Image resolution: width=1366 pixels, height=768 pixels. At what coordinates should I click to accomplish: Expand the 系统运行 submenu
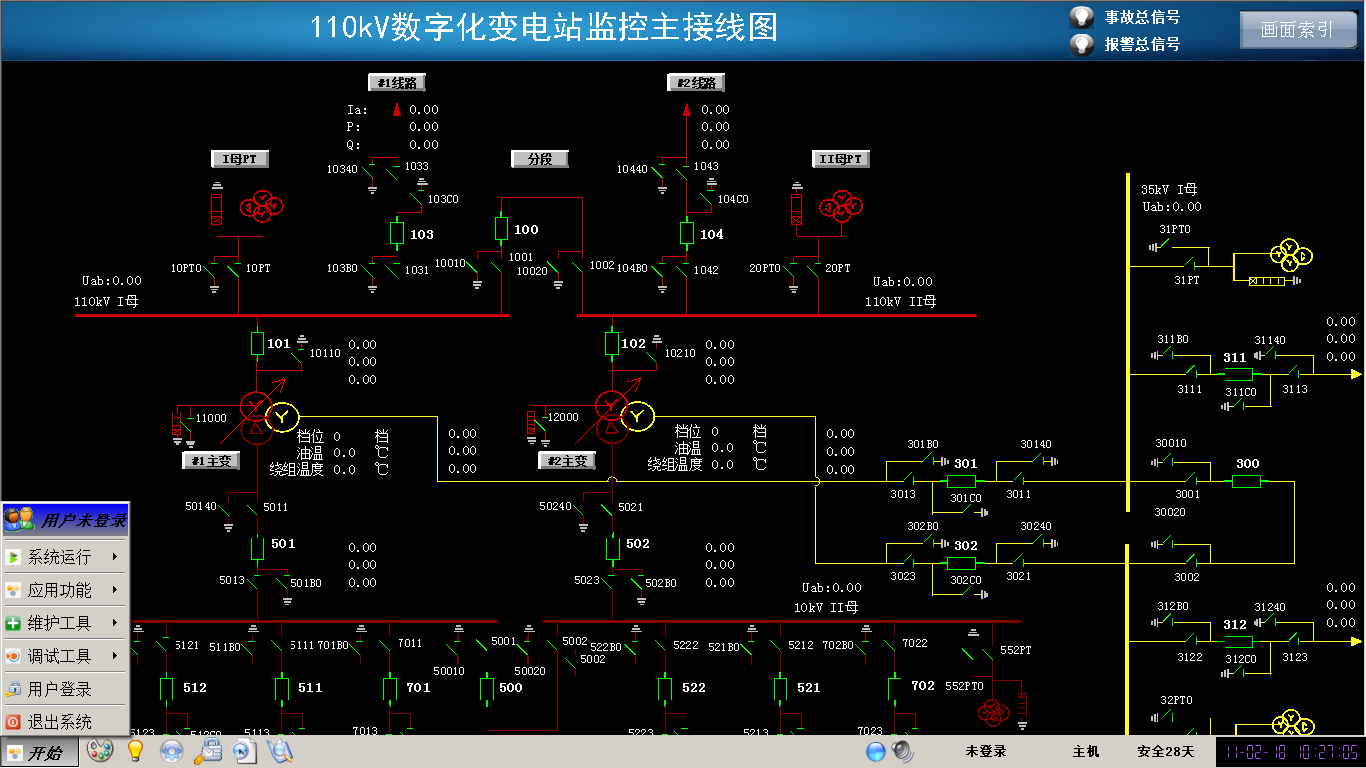click(65, 557)
